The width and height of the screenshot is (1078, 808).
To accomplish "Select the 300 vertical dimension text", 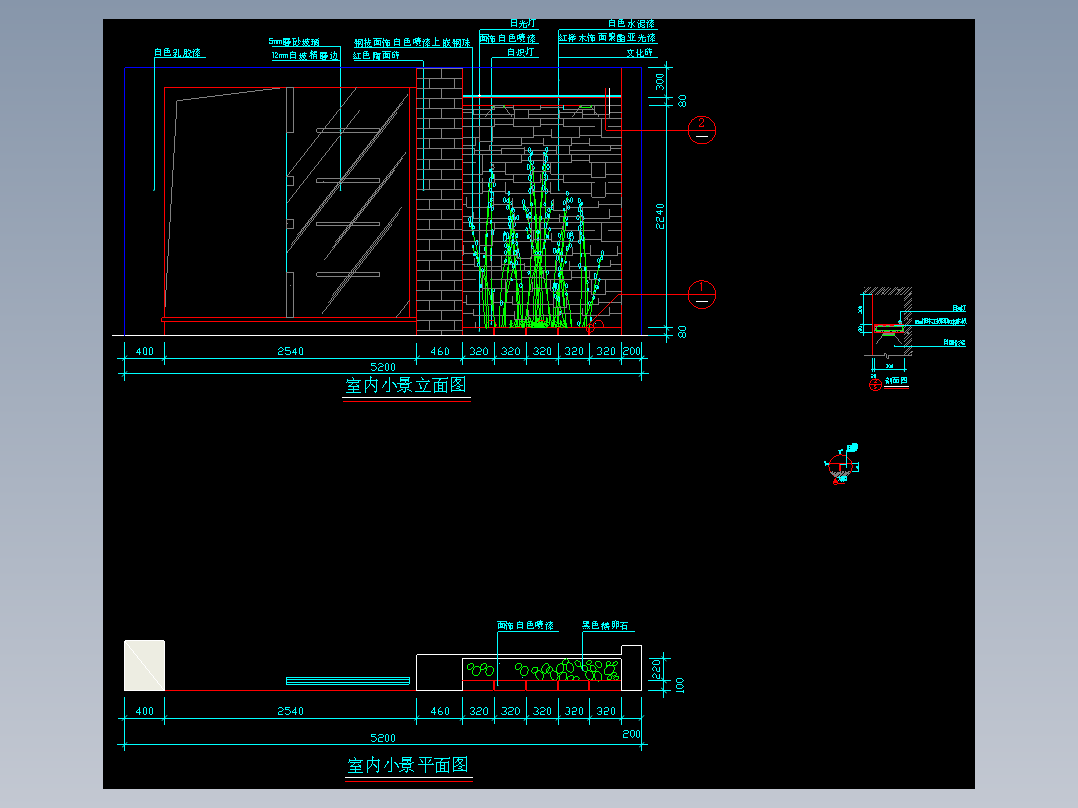I will 660,82.
